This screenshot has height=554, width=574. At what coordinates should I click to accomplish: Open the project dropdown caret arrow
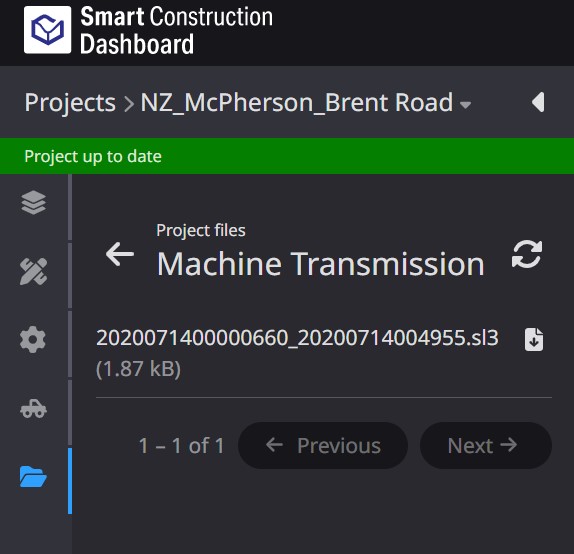465,105
